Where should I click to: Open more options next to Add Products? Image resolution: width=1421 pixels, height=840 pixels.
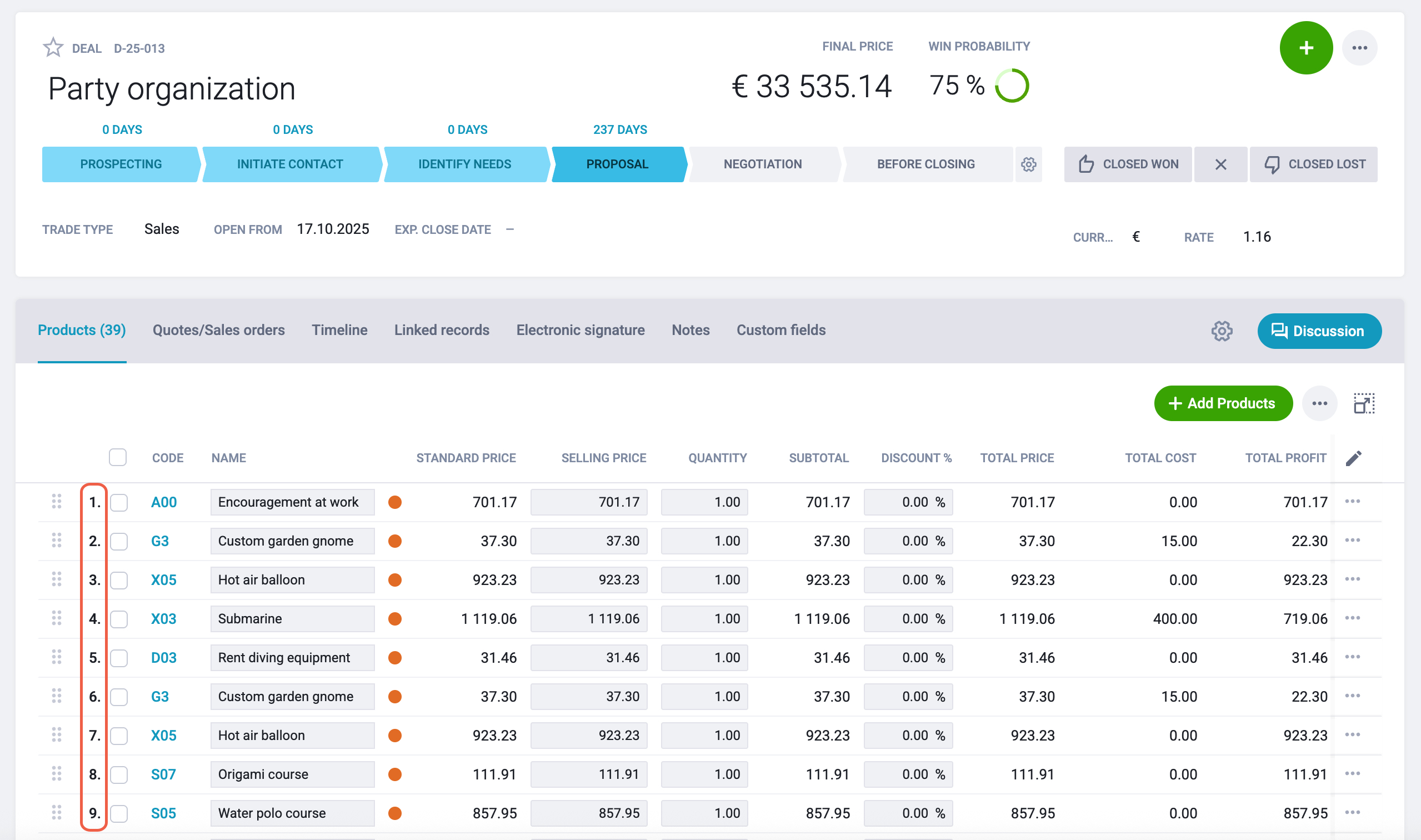click(1319, 403)
